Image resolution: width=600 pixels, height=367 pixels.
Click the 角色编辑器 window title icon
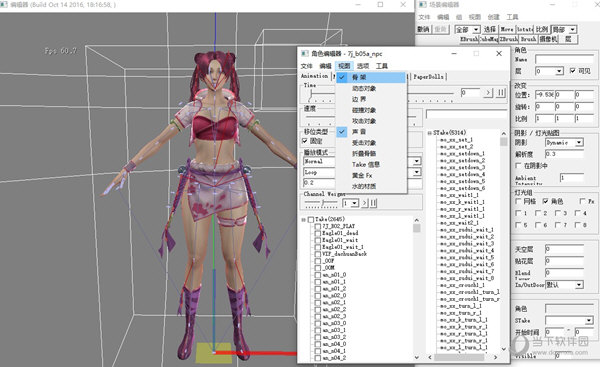(x=305, y=54)
